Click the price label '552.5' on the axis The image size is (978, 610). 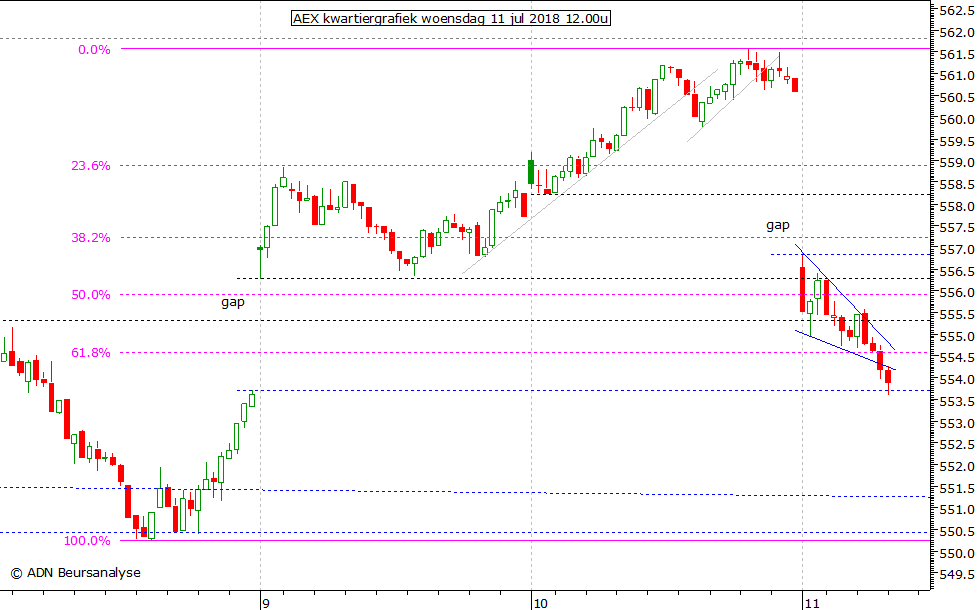[x=957, y=445]
